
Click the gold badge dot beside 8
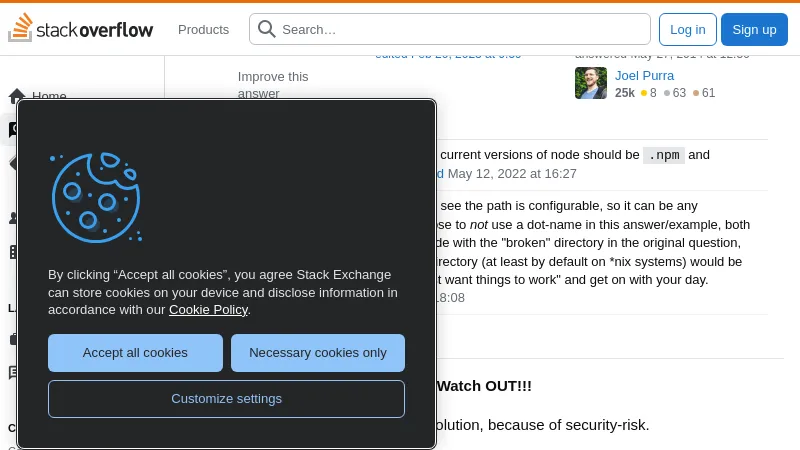coord(644,93)
